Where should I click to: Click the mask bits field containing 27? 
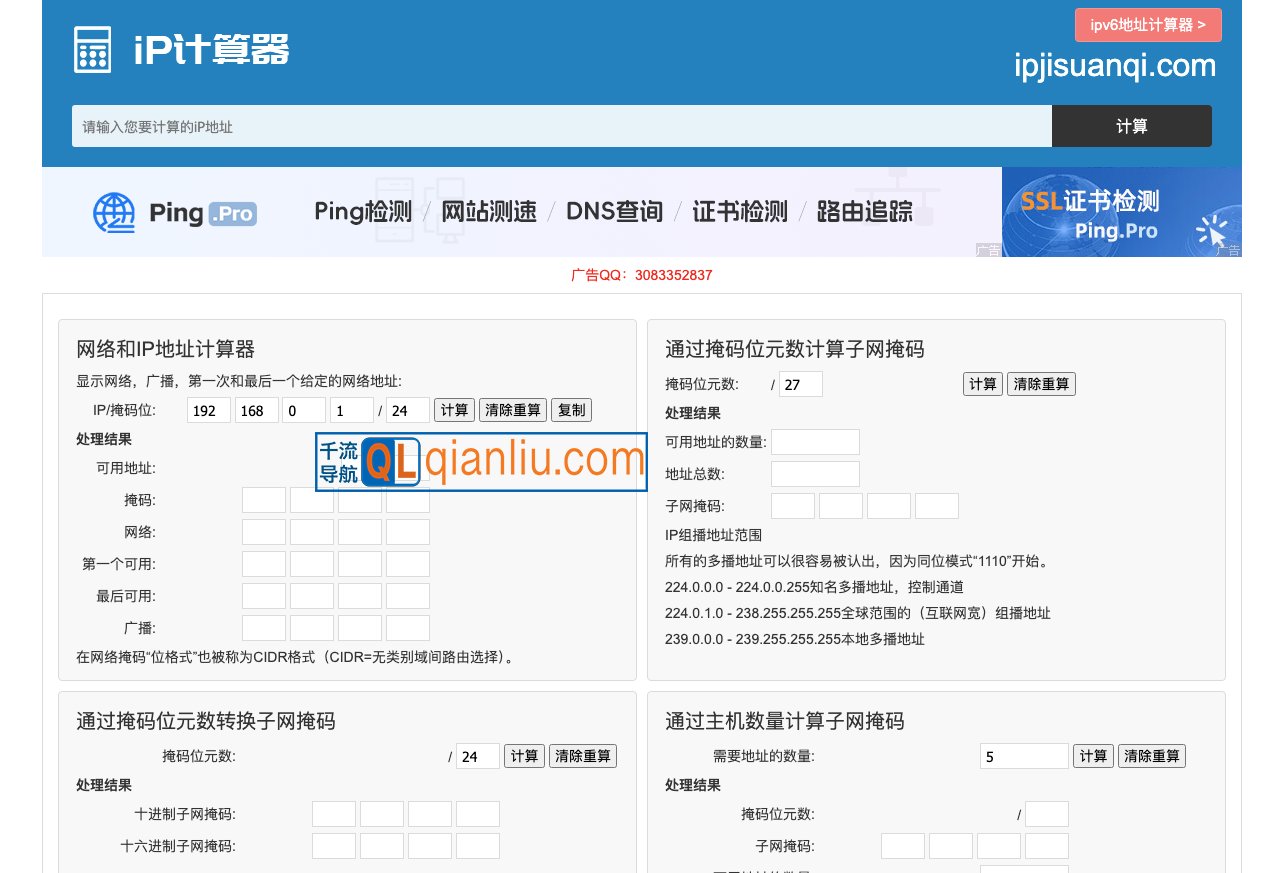(800, 383)
